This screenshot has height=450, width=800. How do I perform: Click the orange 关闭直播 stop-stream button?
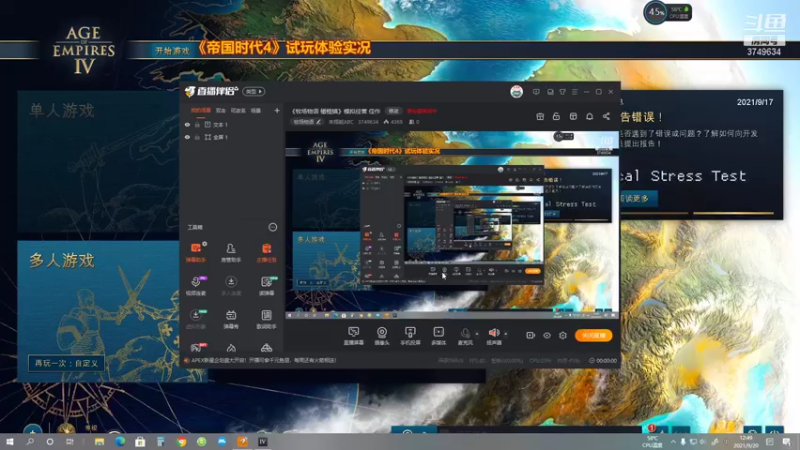click(593, 335)
